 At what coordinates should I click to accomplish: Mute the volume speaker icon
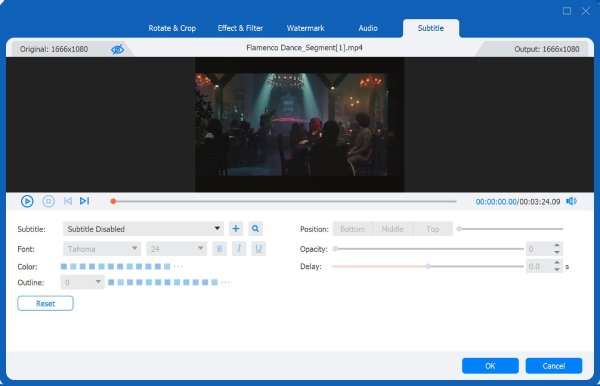[571, 201]
